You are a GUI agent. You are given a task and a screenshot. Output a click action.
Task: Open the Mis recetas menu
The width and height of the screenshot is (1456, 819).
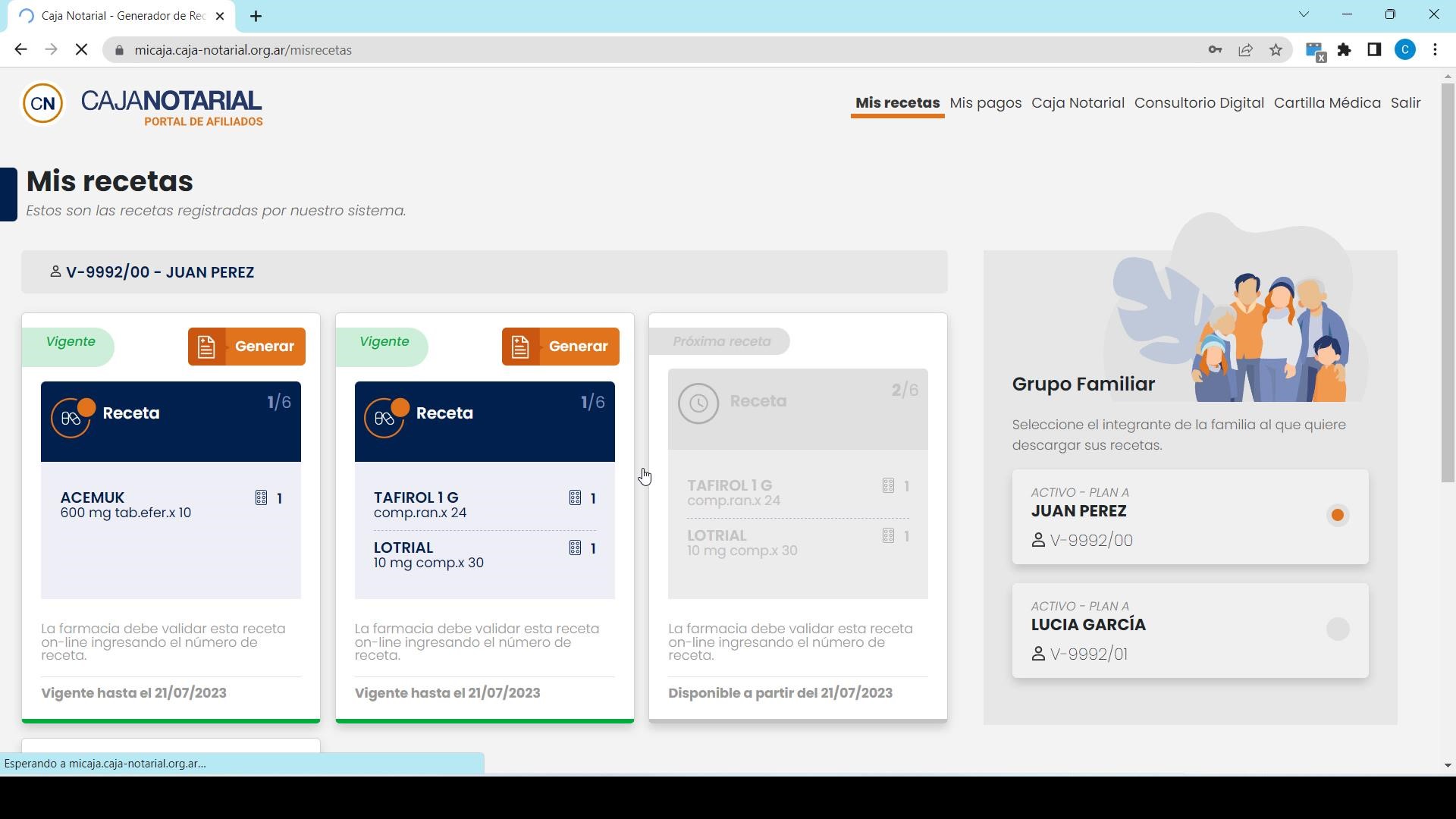coord(897,103)
